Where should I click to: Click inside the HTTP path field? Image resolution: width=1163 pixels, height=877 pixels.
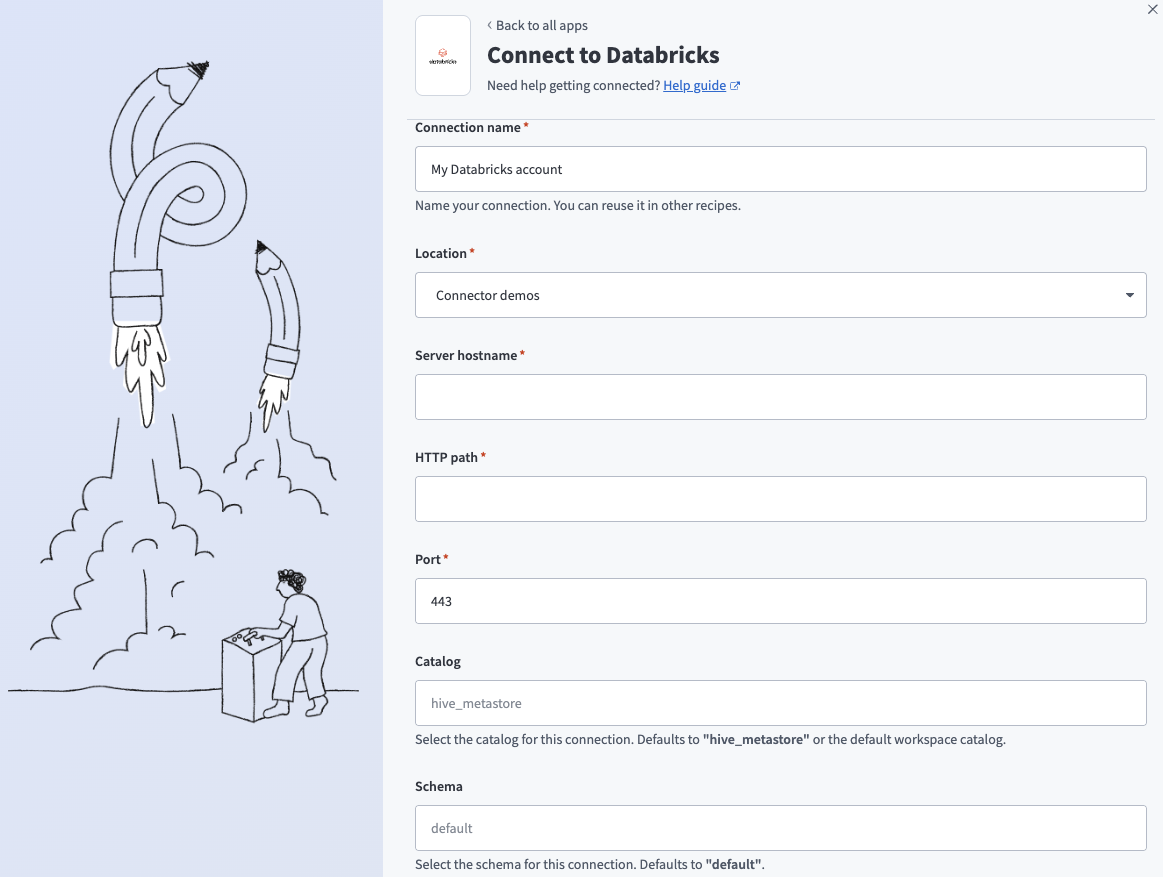(780, 498)
